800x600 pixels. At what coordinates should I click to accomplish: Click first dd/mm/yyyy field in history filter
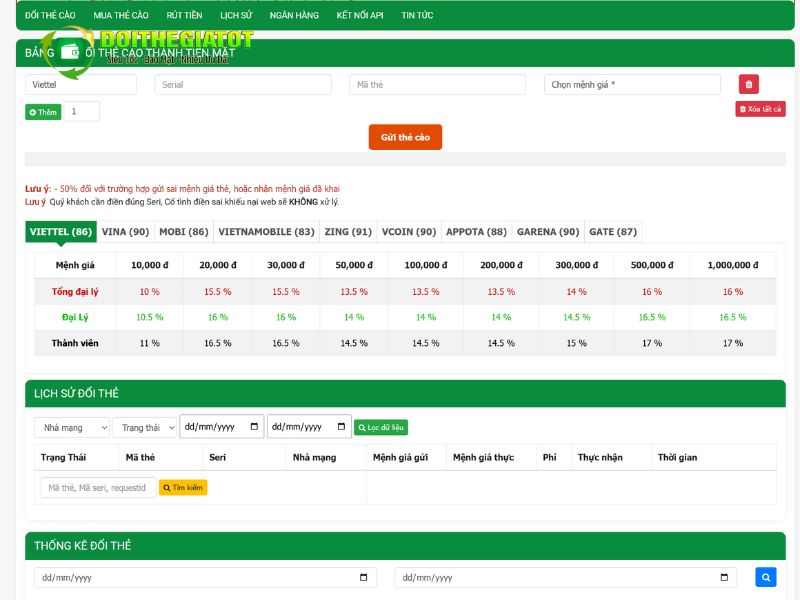click(x=221, y=427)
